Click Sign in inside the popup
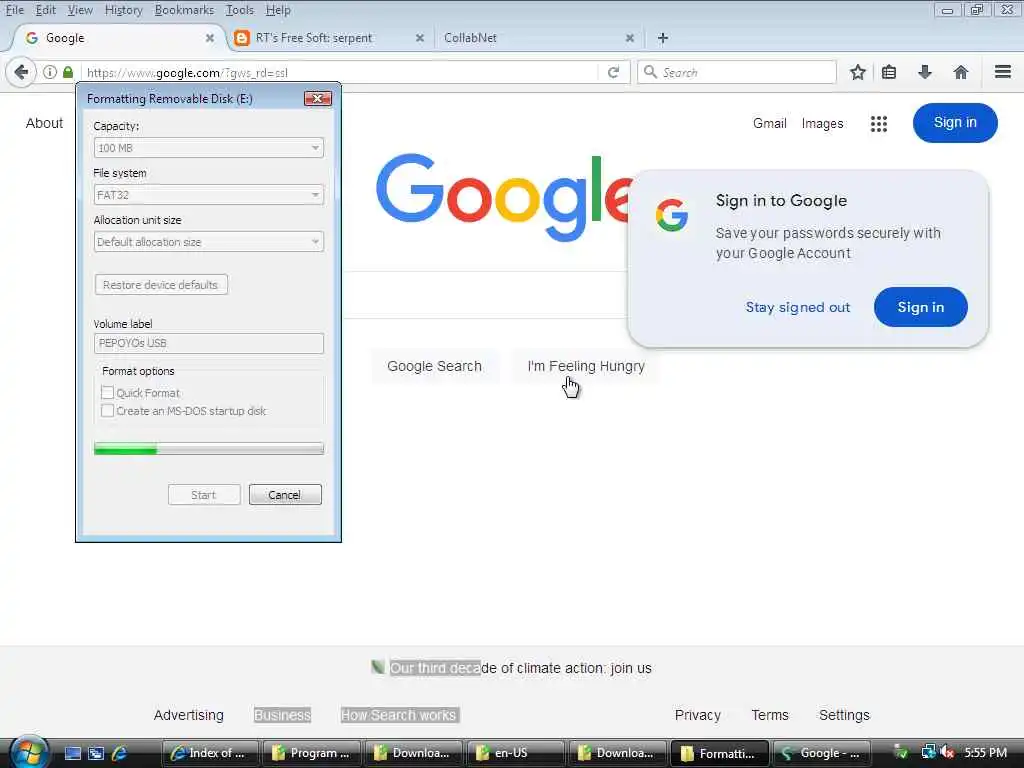The image size is (1024, 768). coord(921,307)
